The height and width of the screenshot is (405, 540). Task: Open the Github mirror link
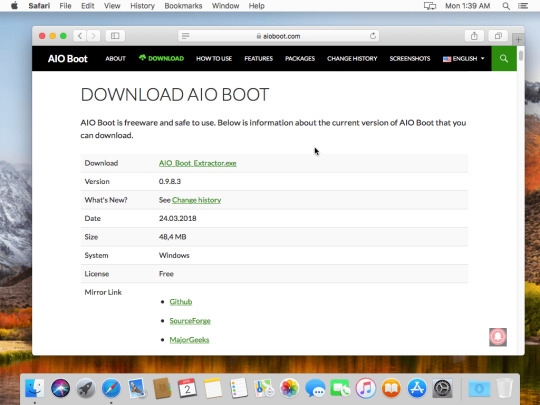click(180, 302)
